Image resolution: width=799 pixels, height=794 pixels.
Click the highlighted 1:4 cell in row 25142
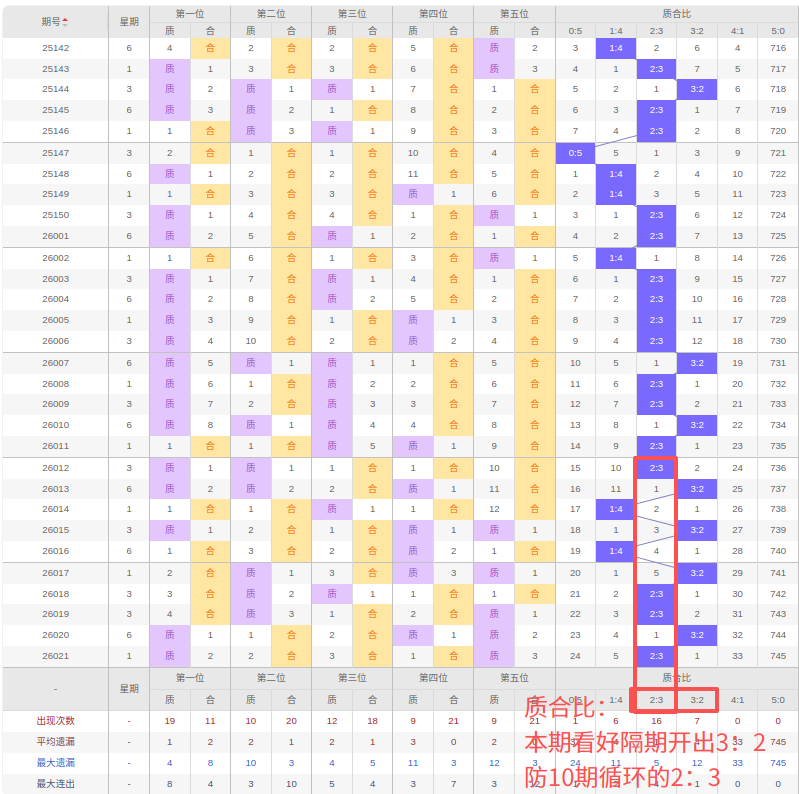click(x=616, y=48)
